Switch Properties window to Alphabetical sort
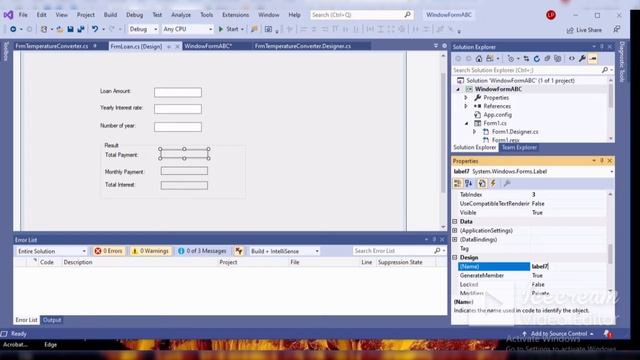 (x=469, y=183)
